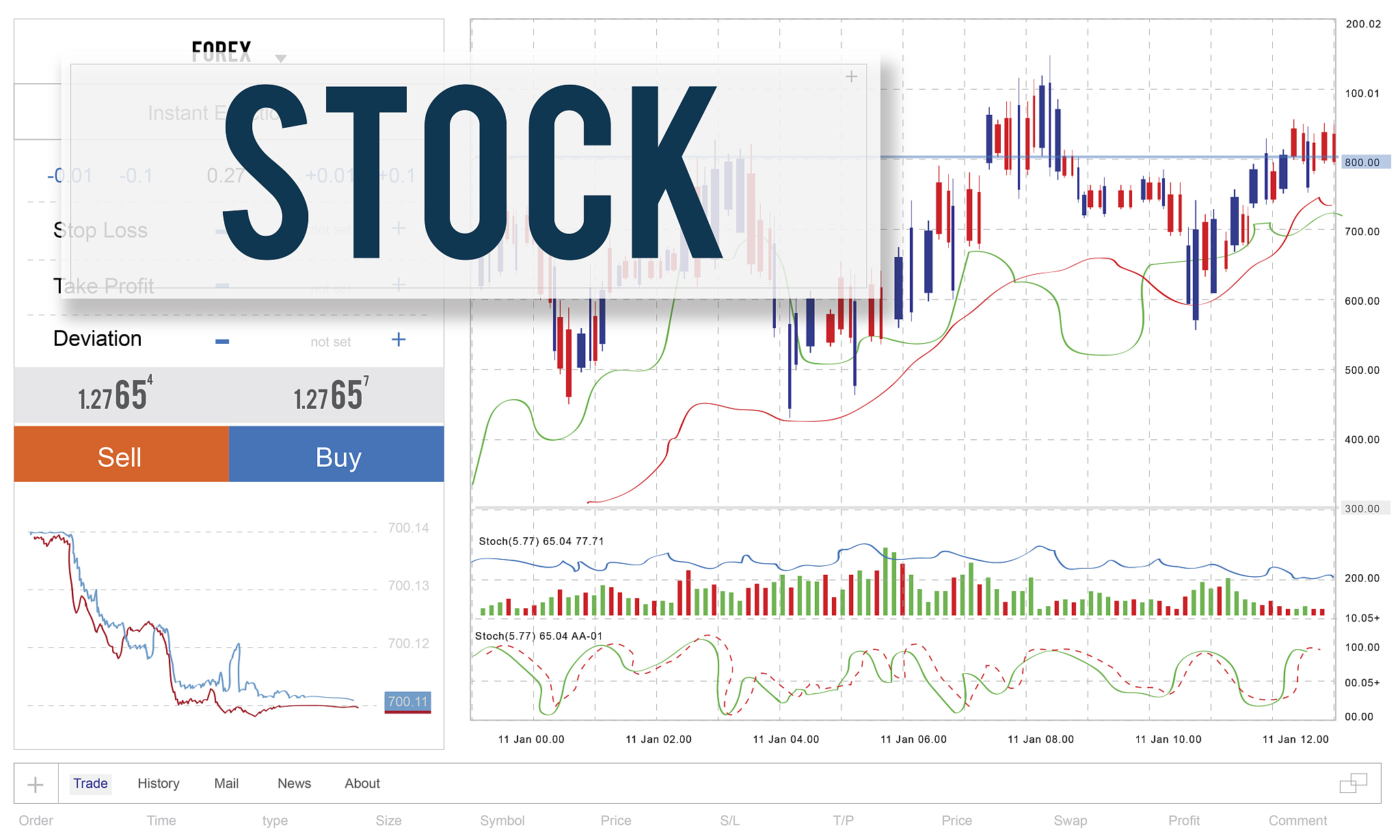Click the plus icon next to the Trade tab

click(36, 785)
